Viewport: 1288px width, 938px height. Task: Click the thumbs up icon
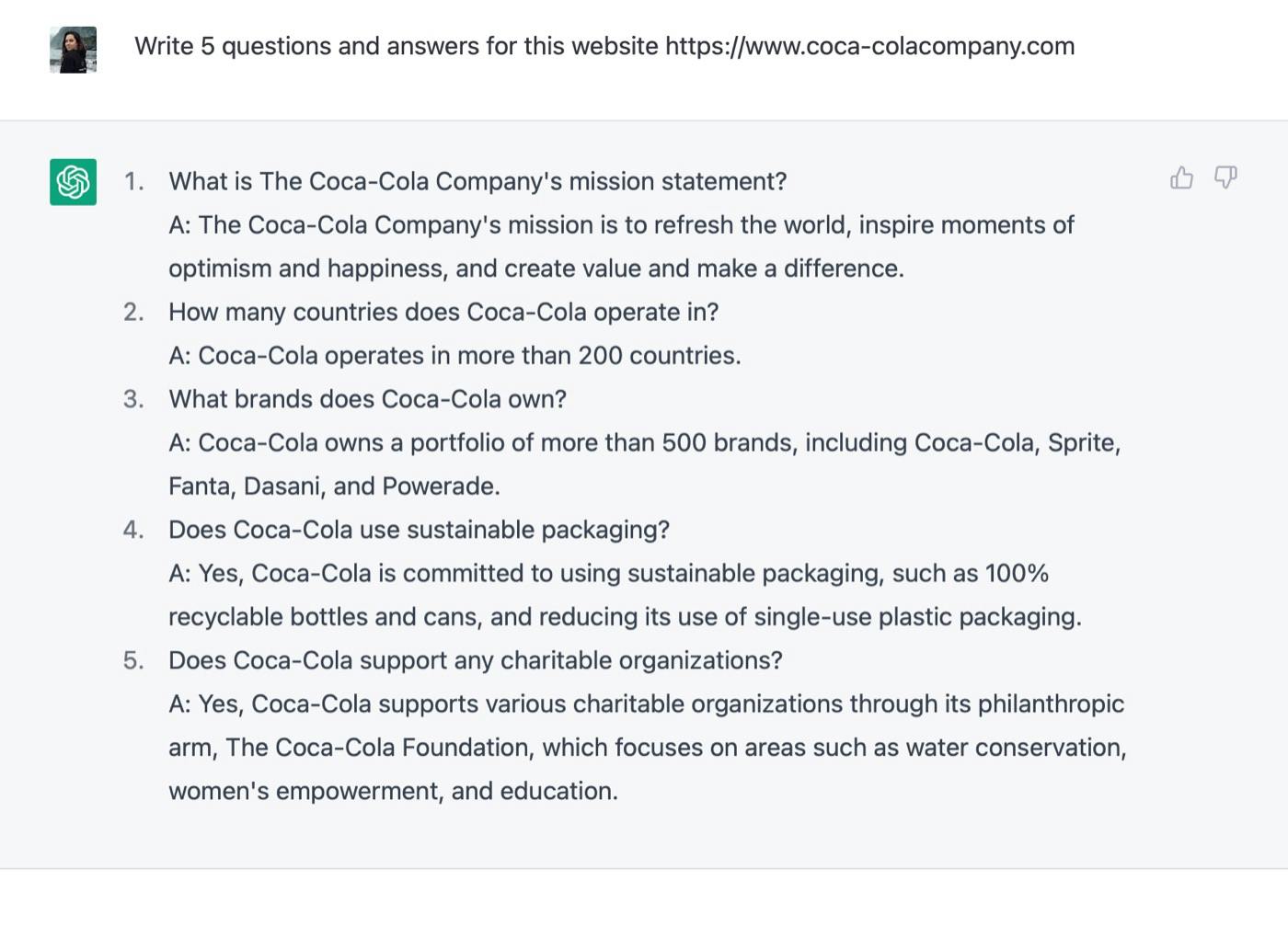coord(1181,177)
